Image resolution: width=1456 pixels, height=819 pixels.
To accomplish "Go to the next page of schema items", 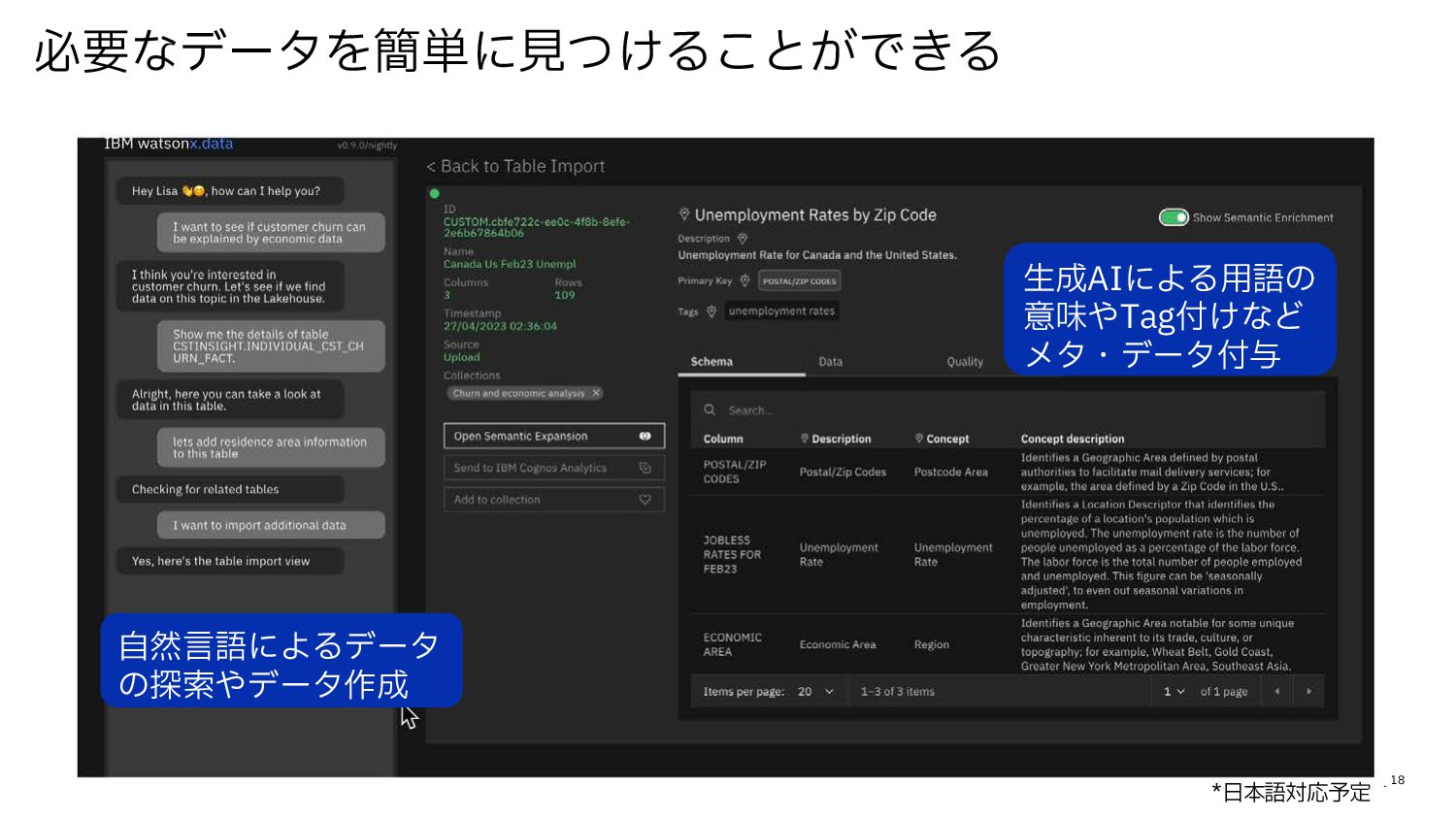I will [x=1308, y=692].
